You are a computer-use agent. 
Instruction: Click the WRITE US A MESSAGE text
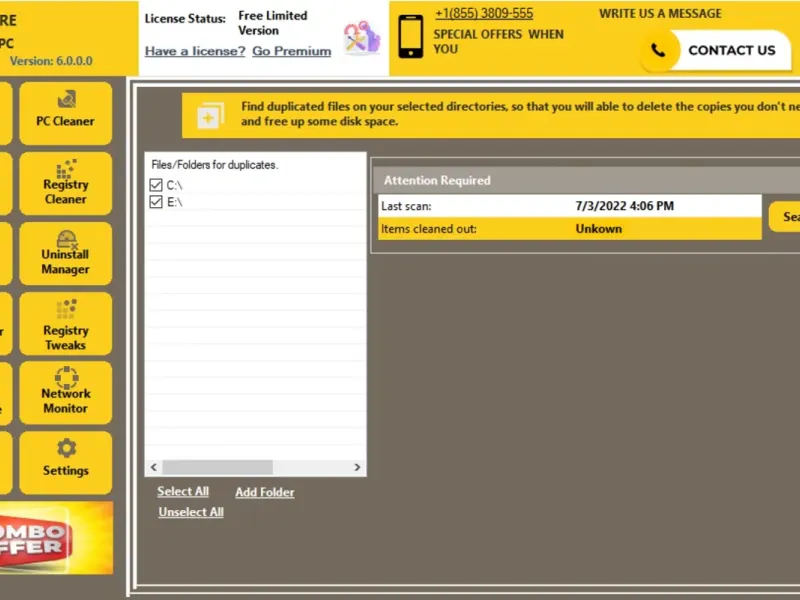pos(660,13)
